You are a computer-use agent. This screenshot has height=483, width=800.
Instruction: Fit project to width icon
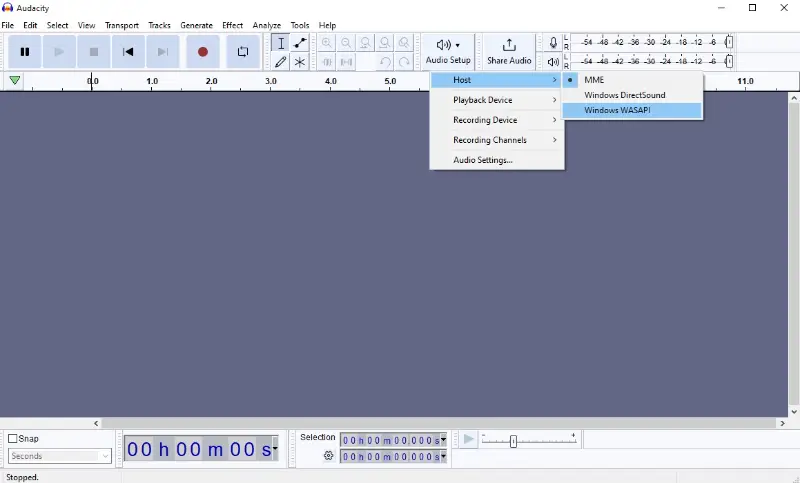(x=385, y=43)
